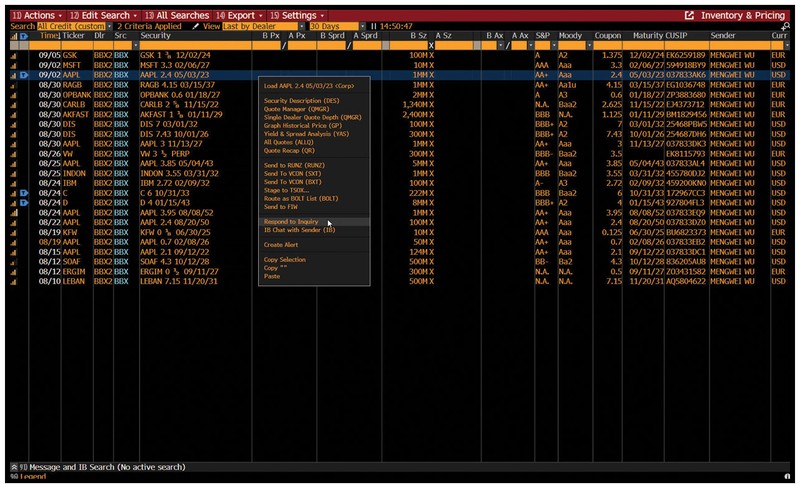The width and height of the screenshot is (800, 488).
Task: Click CUSIP value 'EK6259189'
Action: tap(686, 55)
